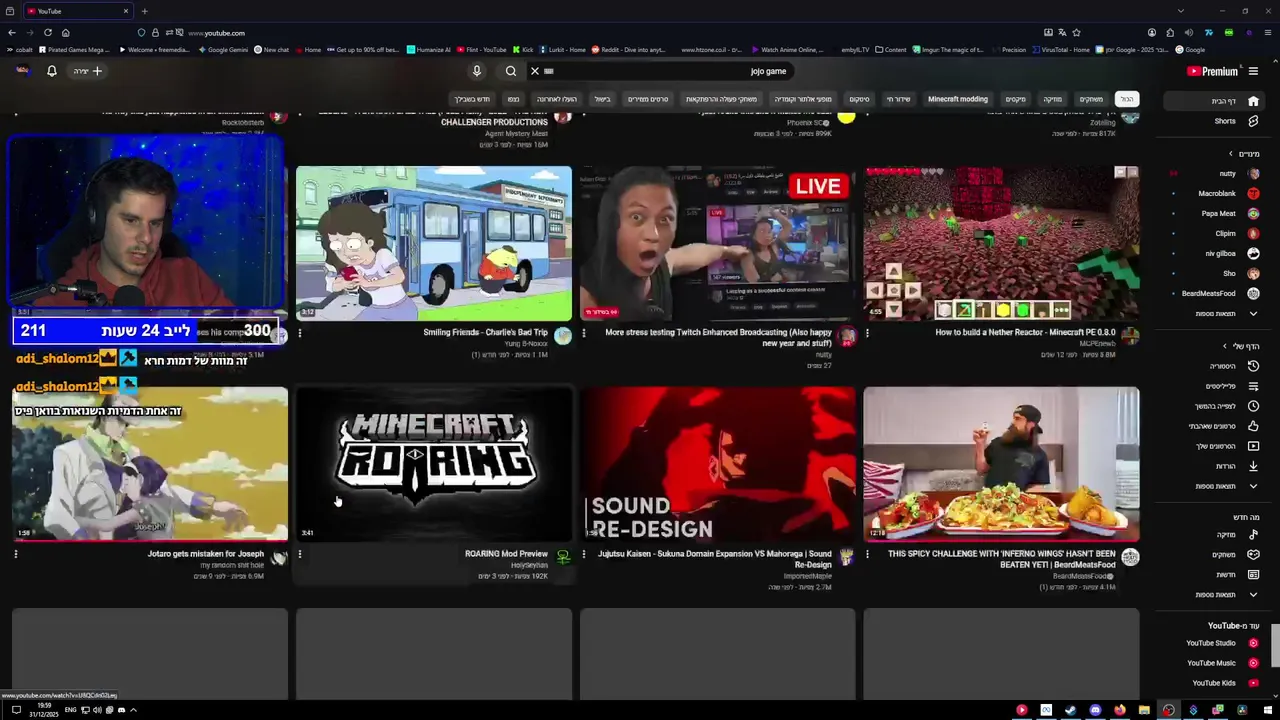Open watch history (היסטוריה) icon
The height and width of the screenshot is (720, 1280).
point(1253,366)
